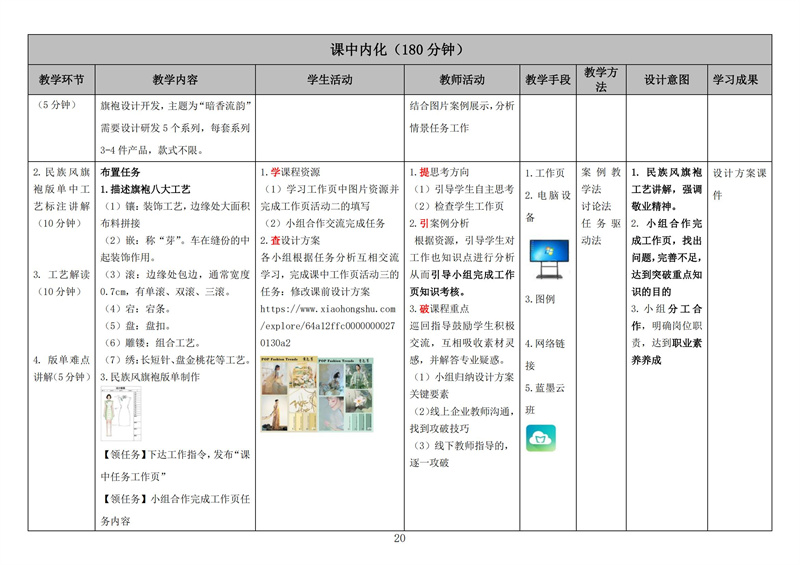800x565 pixels.
Task: Click the line '（5）盘：盘扣。'
Action: [138, 326]
